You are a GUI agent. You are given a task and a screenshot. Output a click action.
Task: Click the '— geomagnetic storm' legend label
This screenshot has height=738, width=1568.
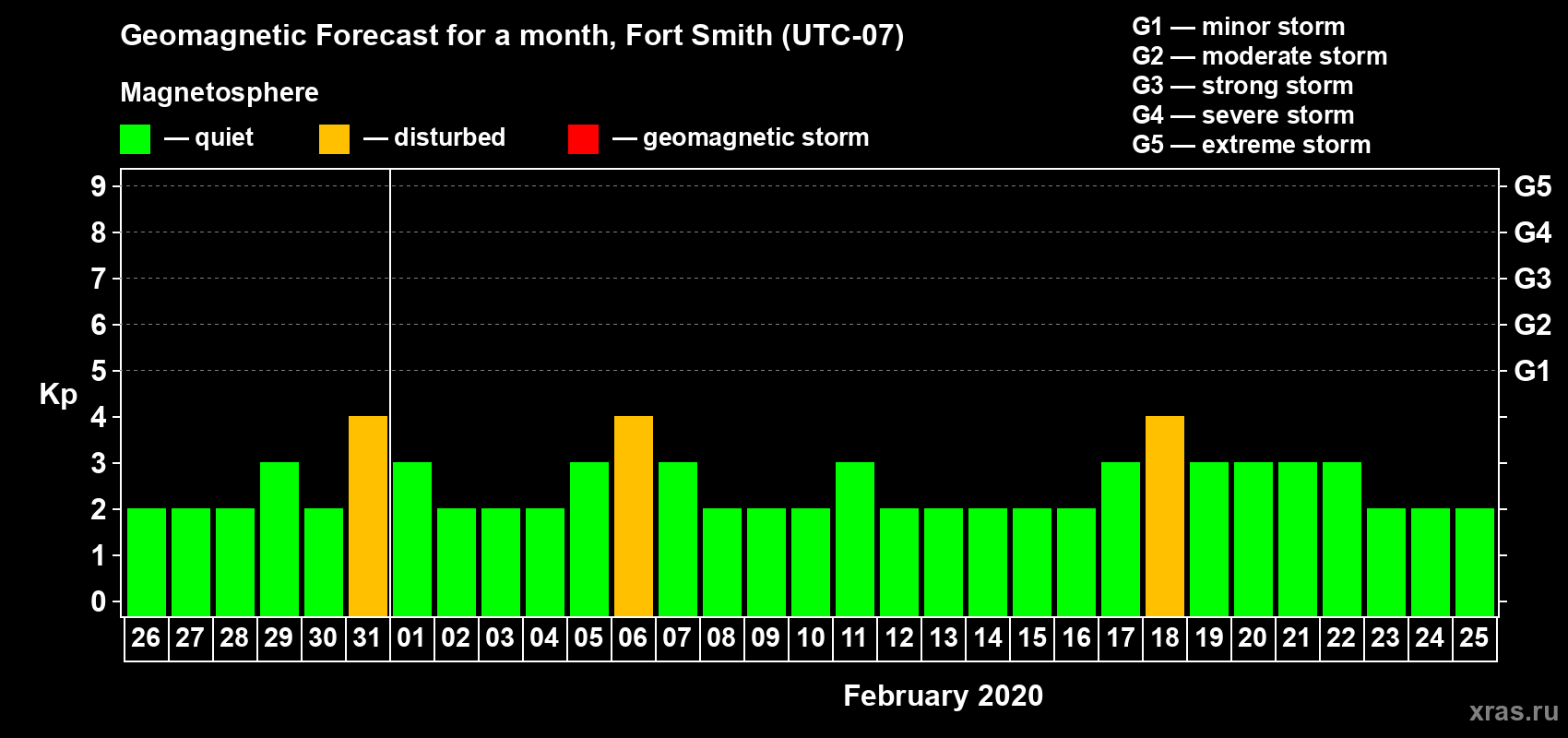741,137
